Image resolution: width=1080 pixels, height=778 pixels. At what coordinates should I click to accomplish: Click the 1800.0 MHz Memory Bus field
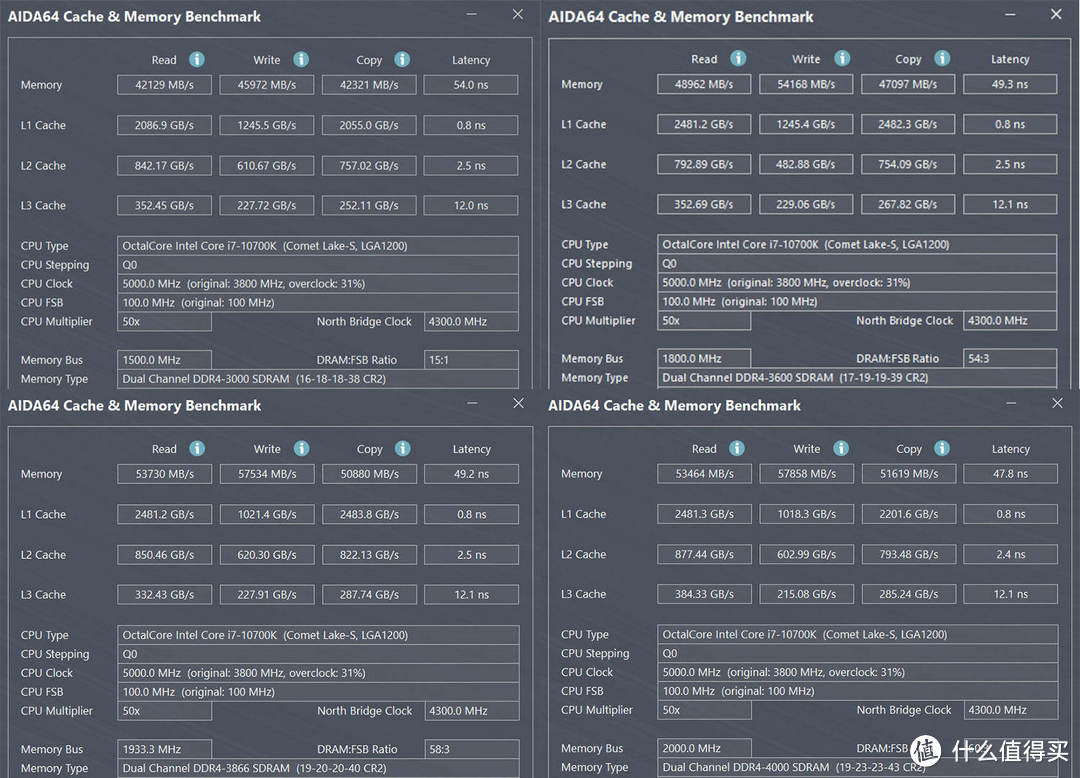[704, 359]
